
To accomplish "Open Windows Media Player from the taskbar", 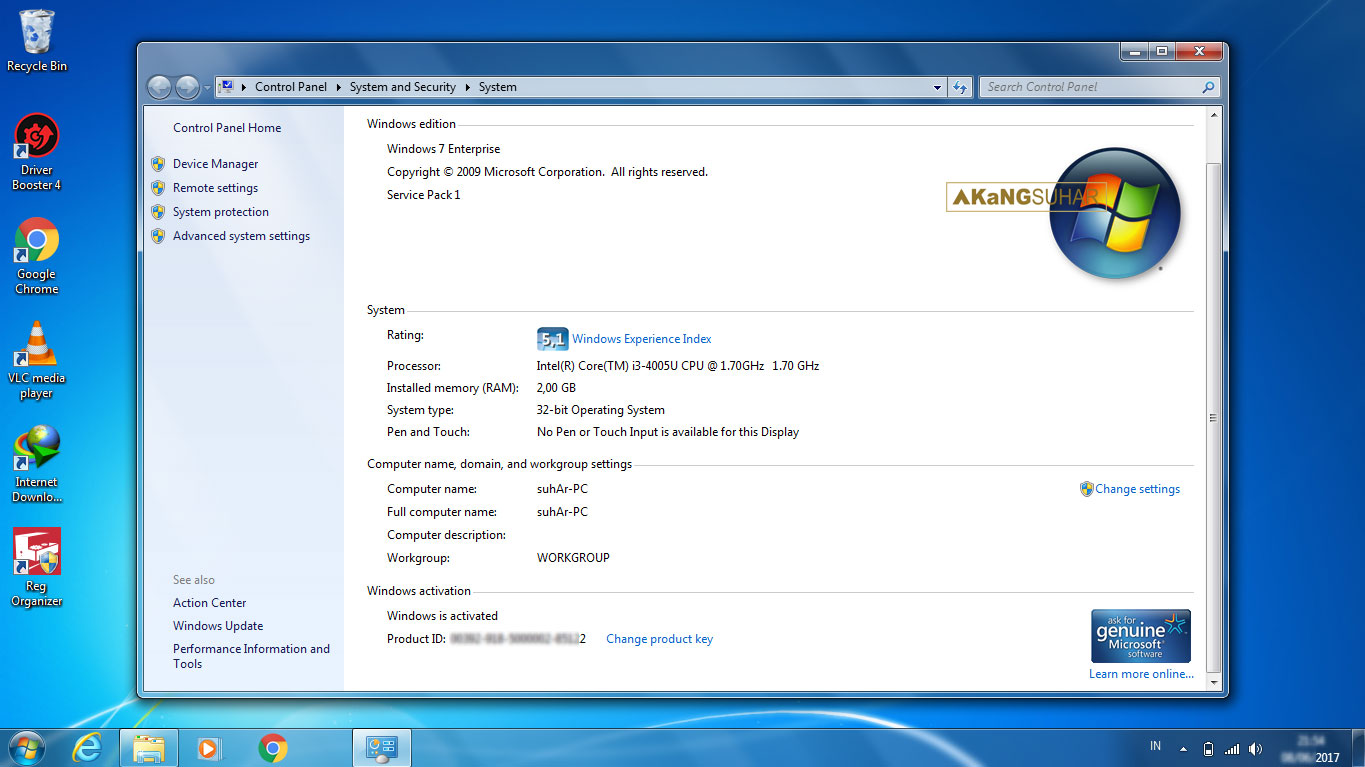I will pos(210,748).
